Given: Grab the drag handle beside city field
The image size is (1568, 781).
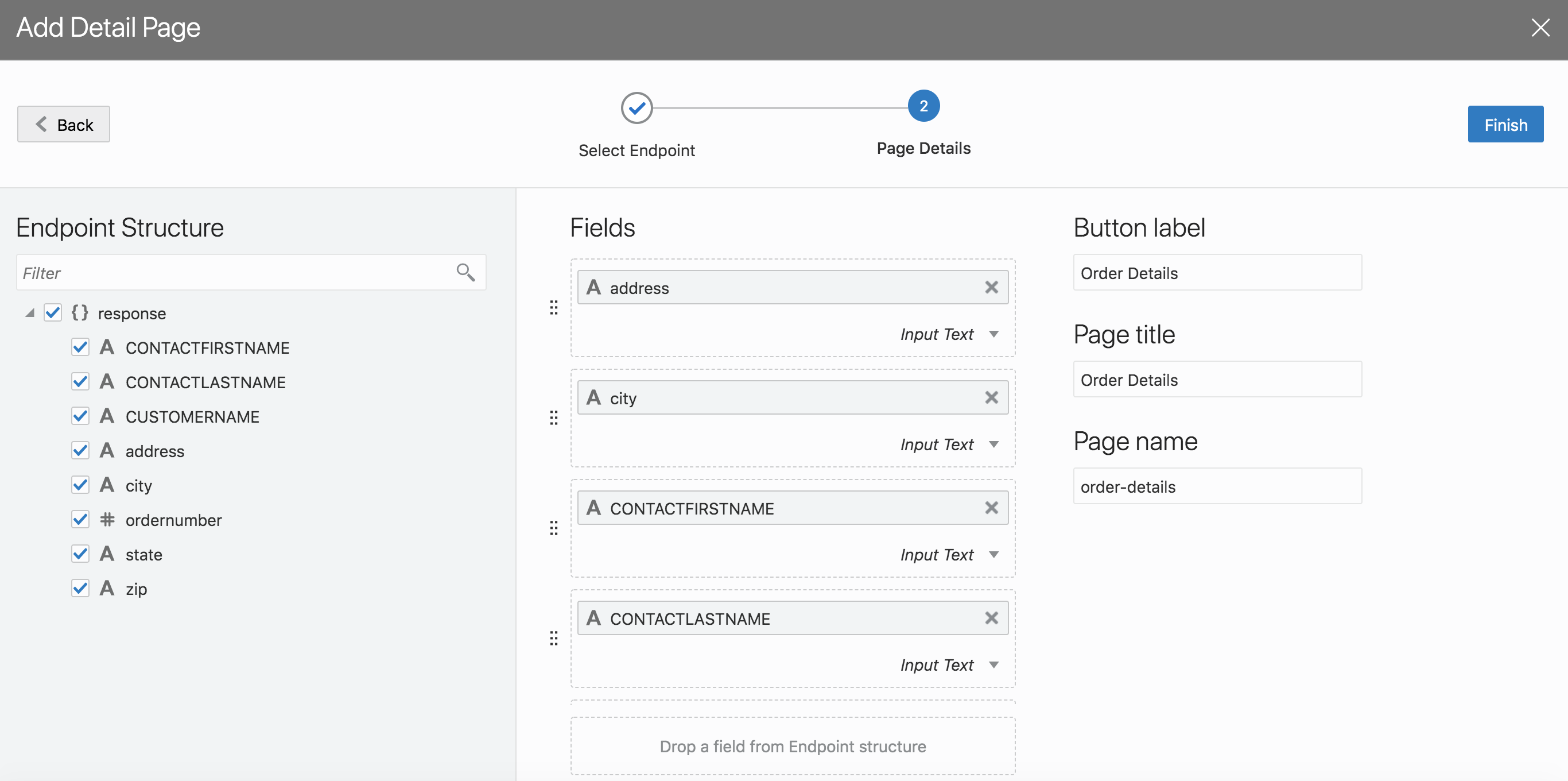Looking at the screenshot, I should click(x=553, y=418).
